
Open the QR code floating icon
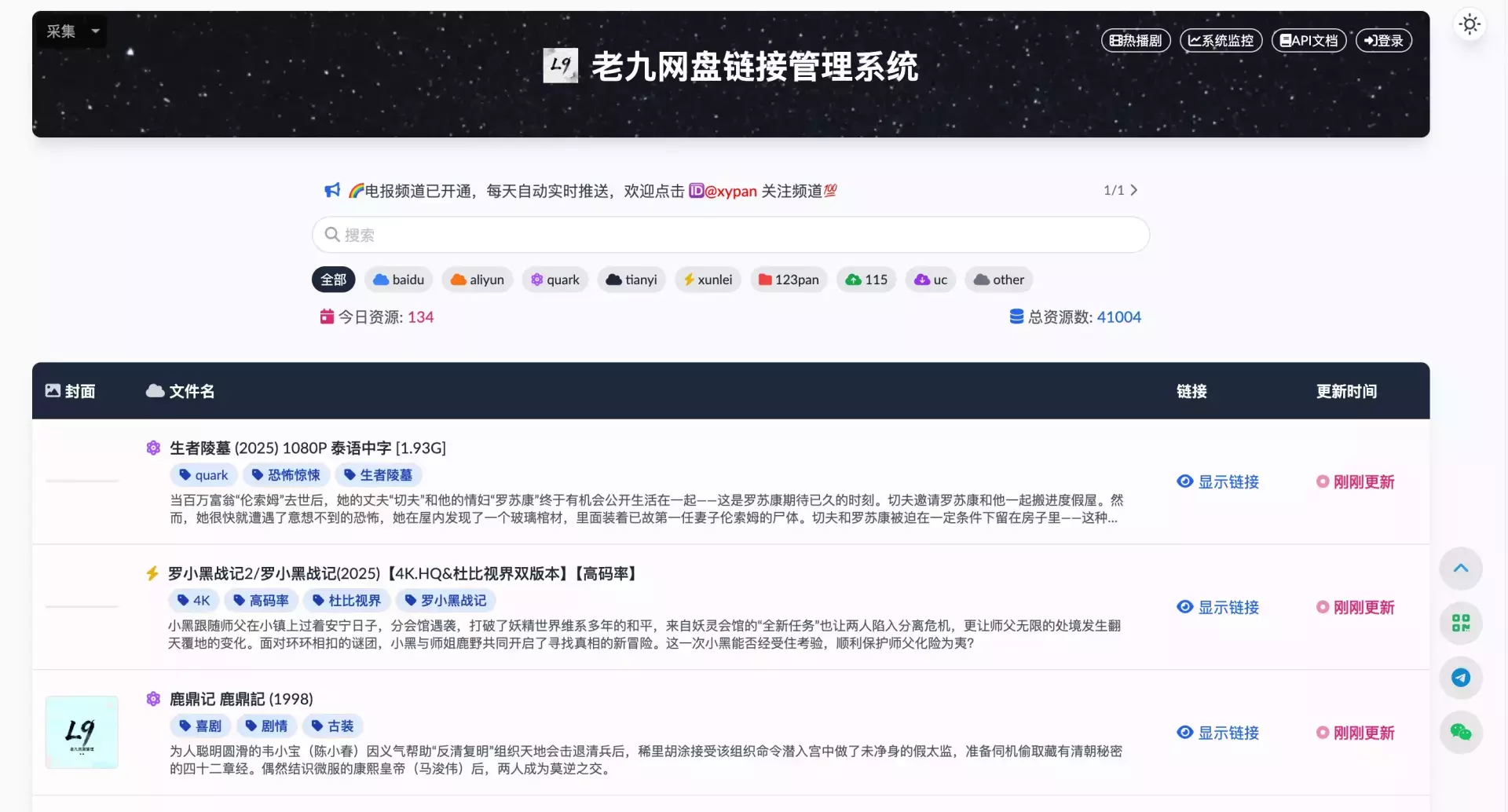[x=1461, y=623]
